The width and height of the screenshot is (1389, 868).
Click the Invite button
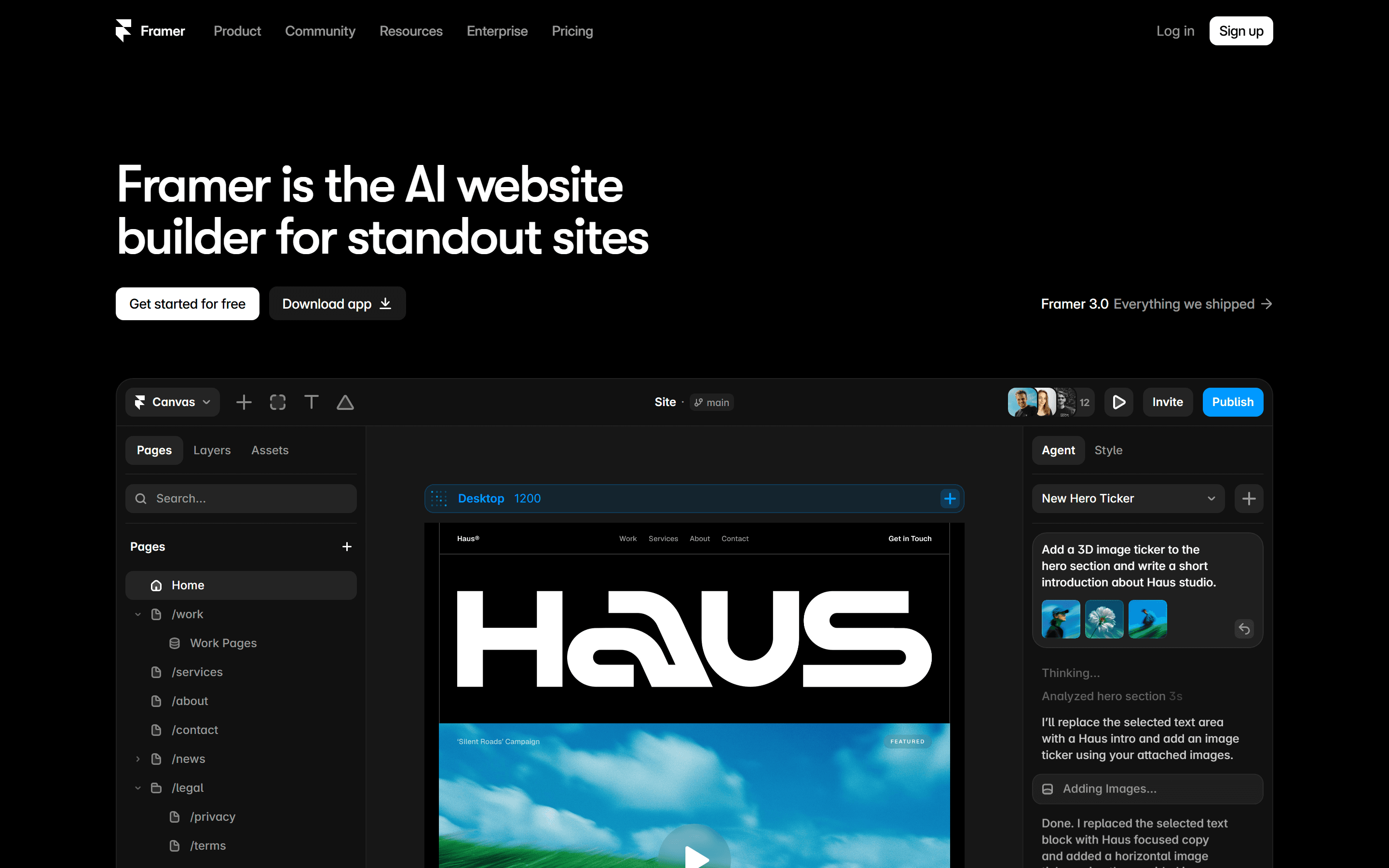tap(1168, 403)
